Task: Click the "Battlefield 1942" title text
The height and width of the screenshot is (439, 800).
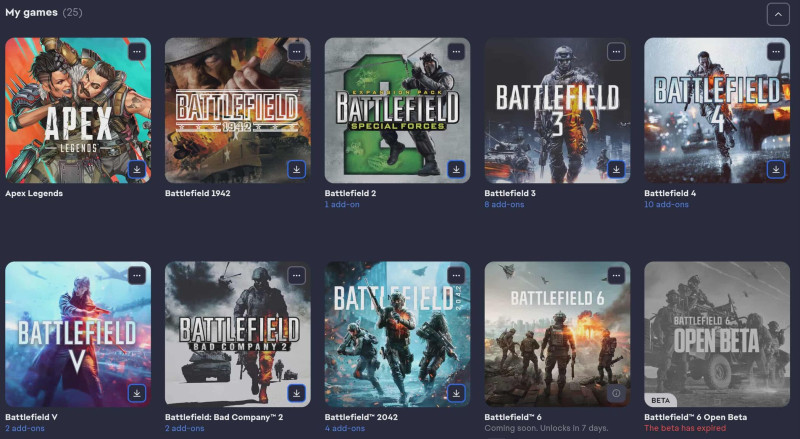Action: (197, 193)
